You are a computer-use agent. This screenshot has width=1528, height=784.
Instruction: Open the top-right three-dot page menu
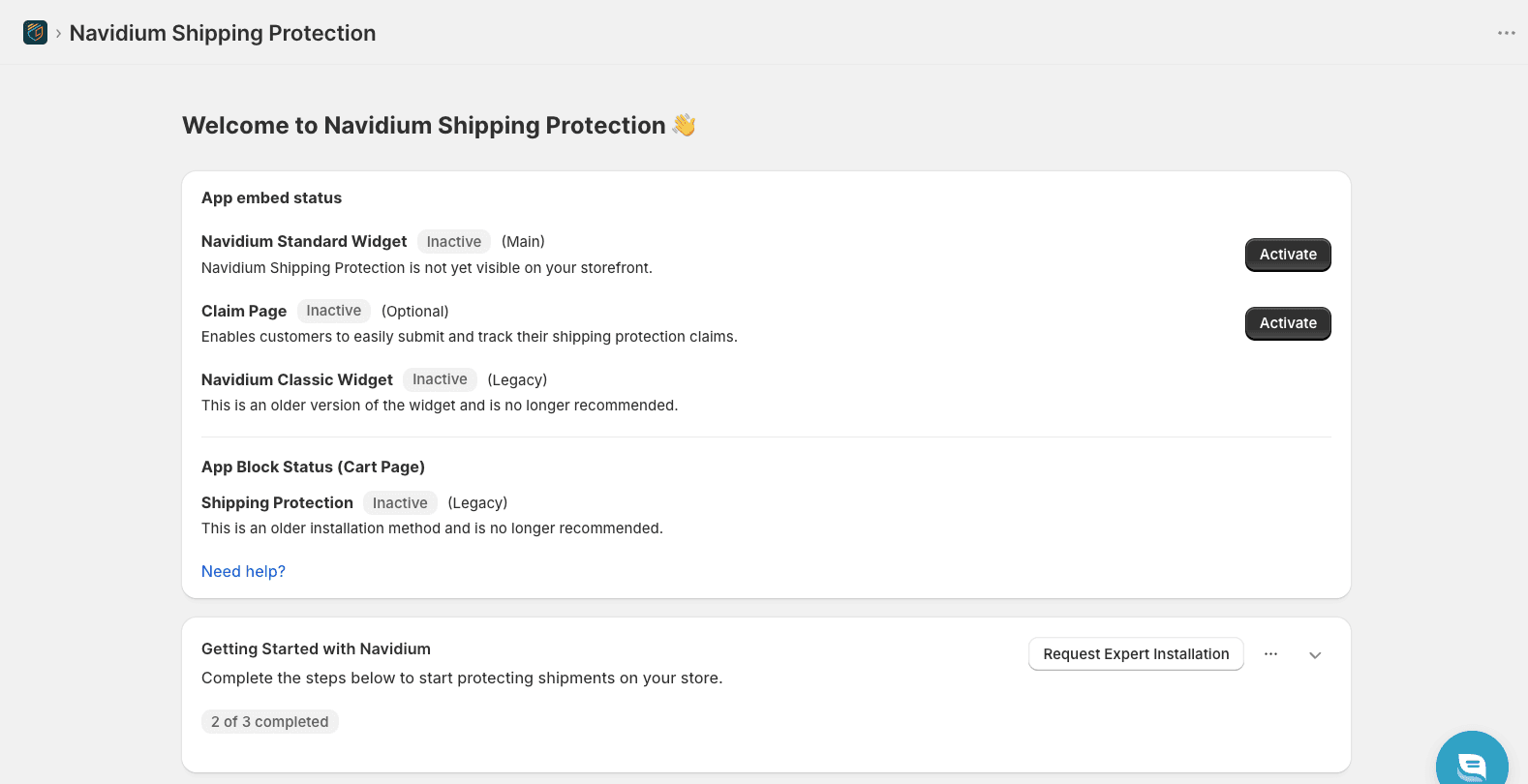pos(1506,33)
